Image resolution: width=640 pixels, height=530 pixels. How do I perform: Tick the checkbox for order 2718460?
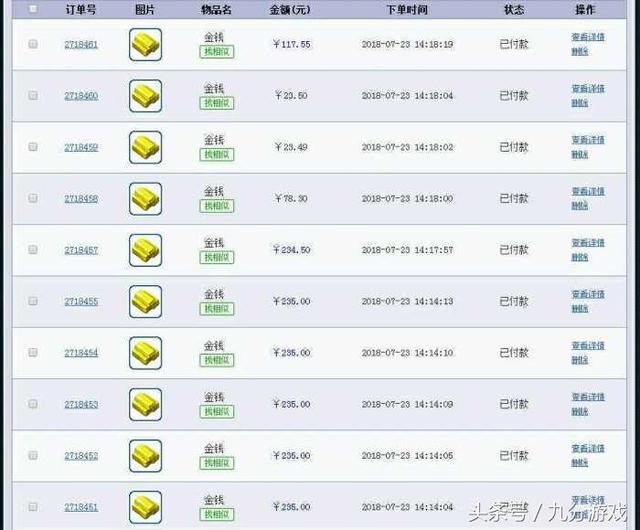33,96
